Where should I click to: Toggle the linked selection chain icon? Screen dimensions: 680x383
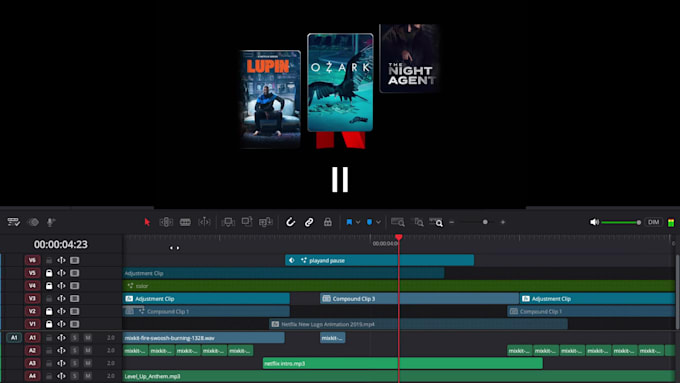click(x=309, y=222)
